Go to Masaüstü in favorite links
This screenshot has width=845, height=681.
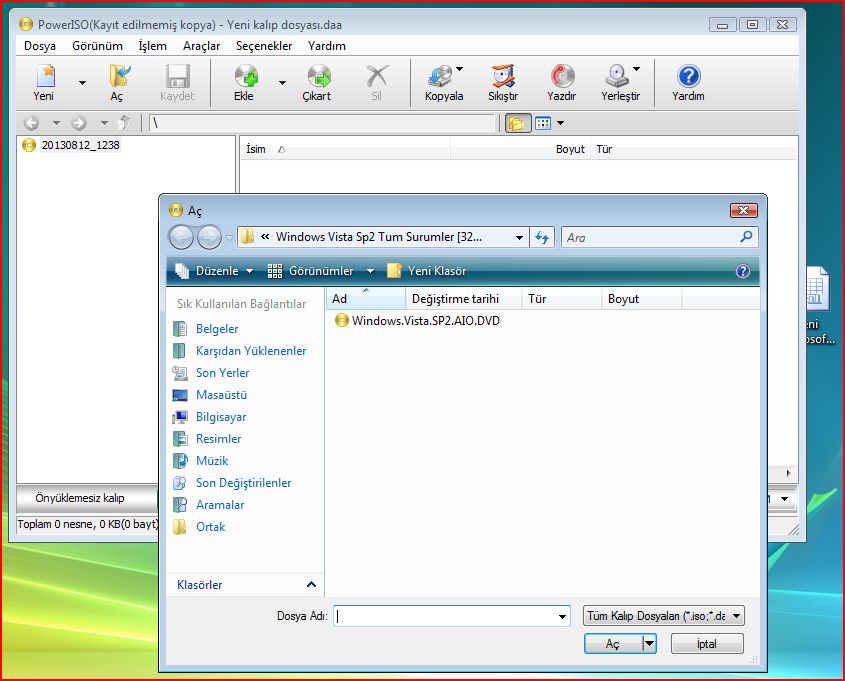221,395
